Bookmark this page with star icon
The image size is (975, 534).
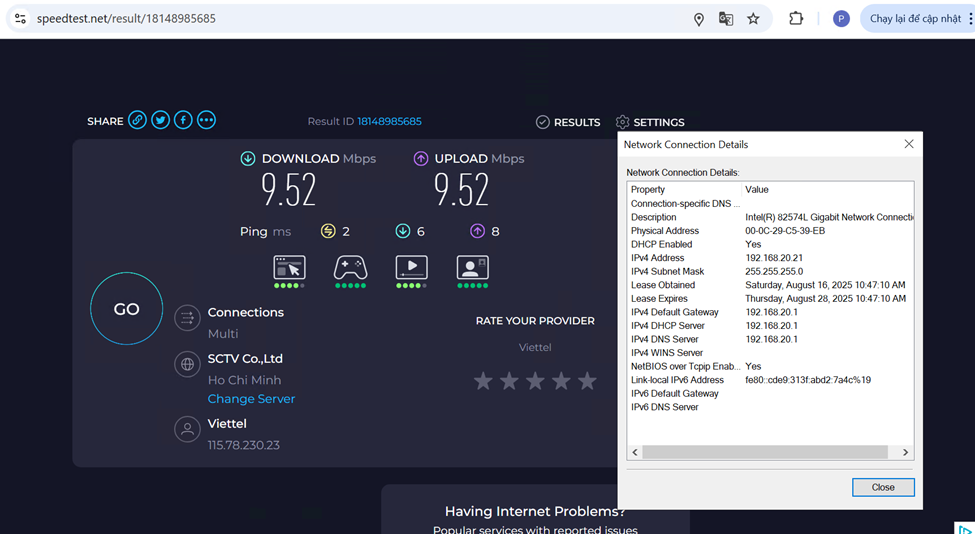coord(753,19)
